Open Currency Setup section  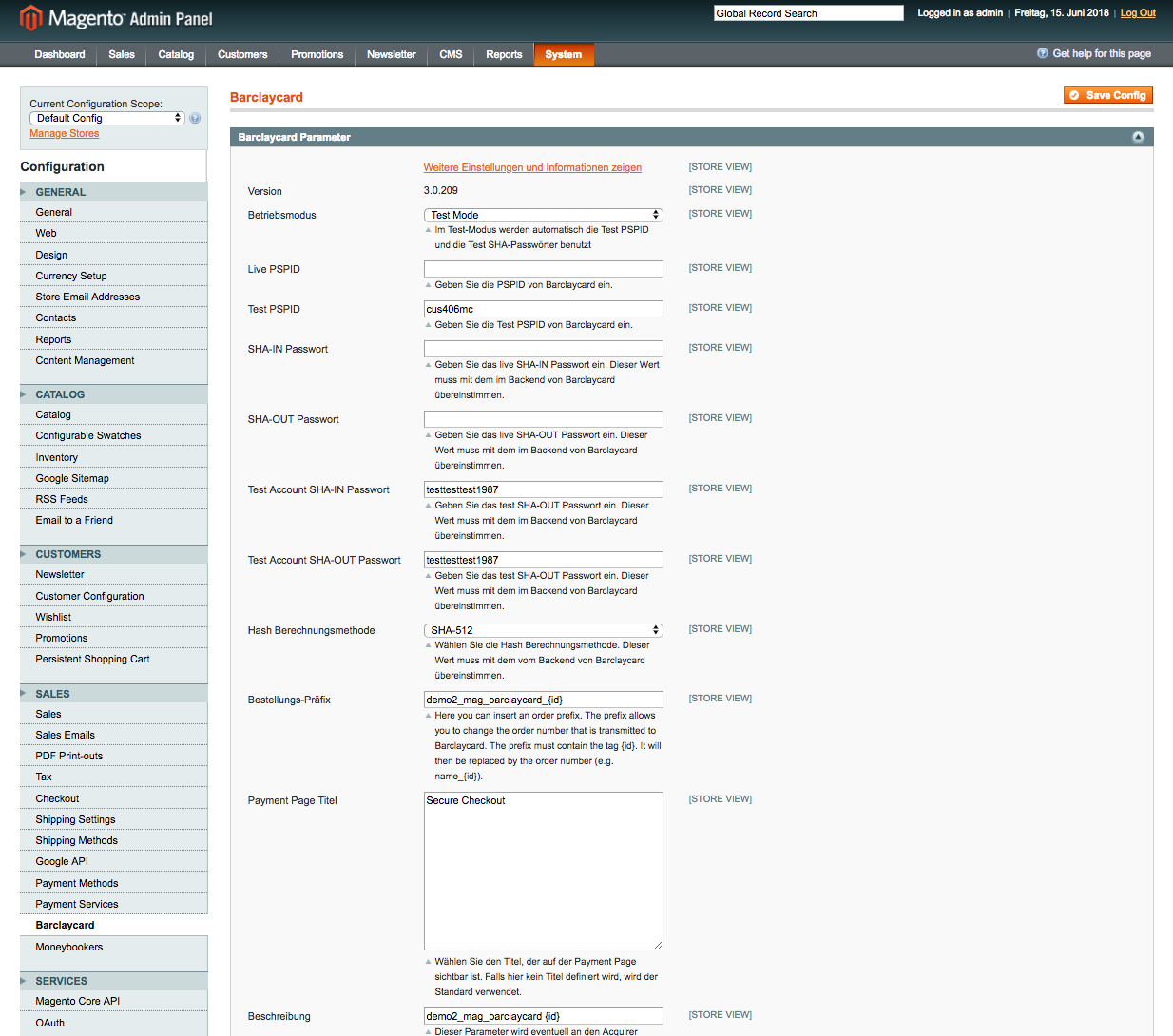(114, 276)
